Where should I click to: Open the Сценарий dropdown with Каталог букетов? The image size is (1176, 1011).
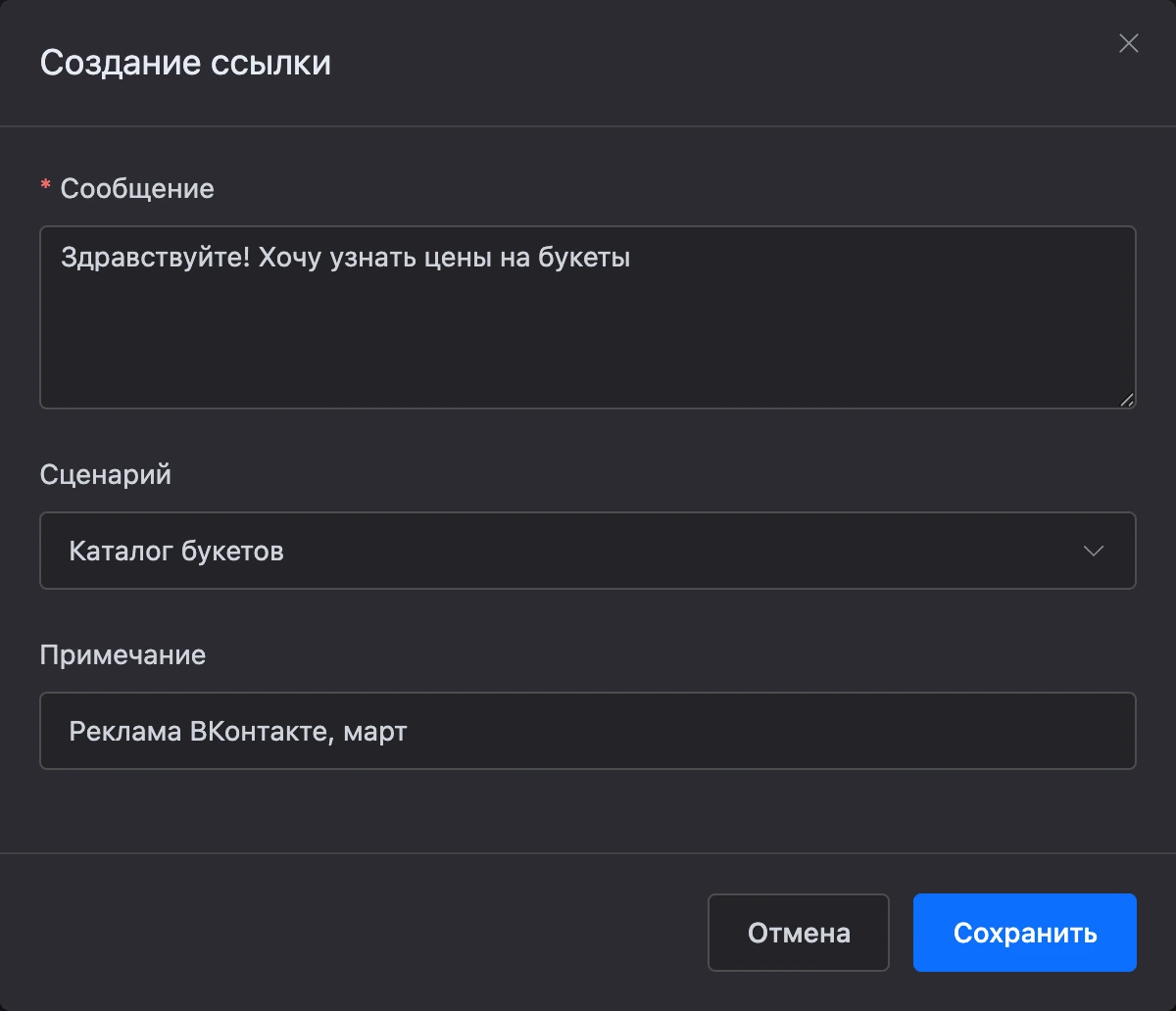pos(588,551)
